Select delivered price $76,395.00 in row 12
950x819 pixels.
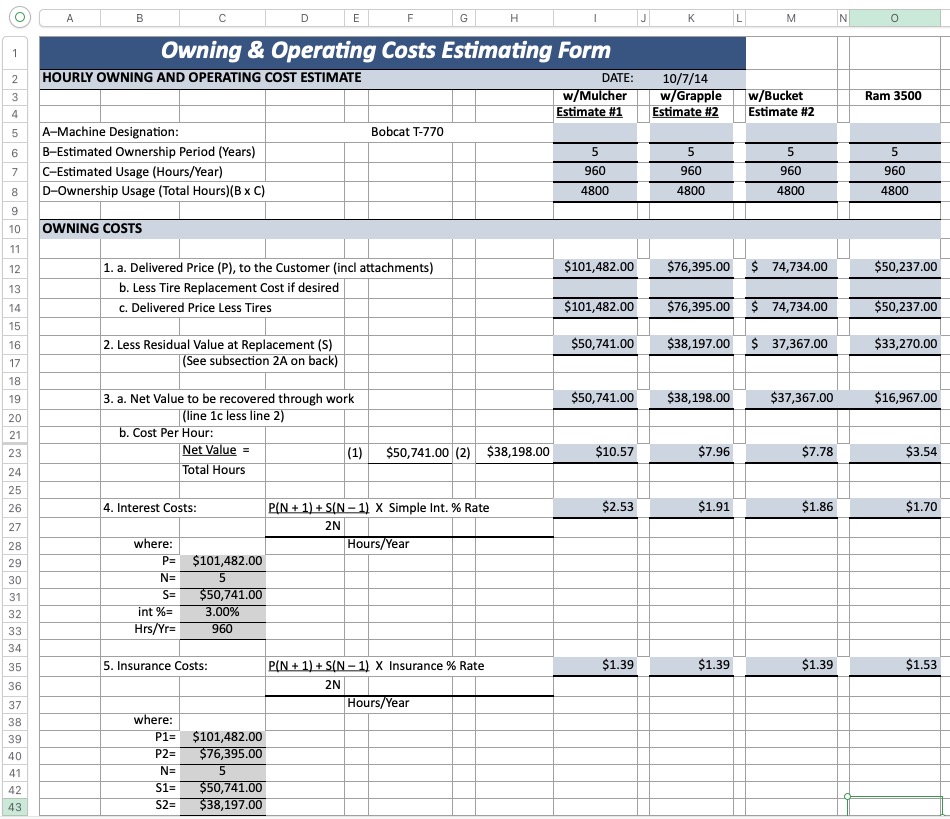[691, 267]
